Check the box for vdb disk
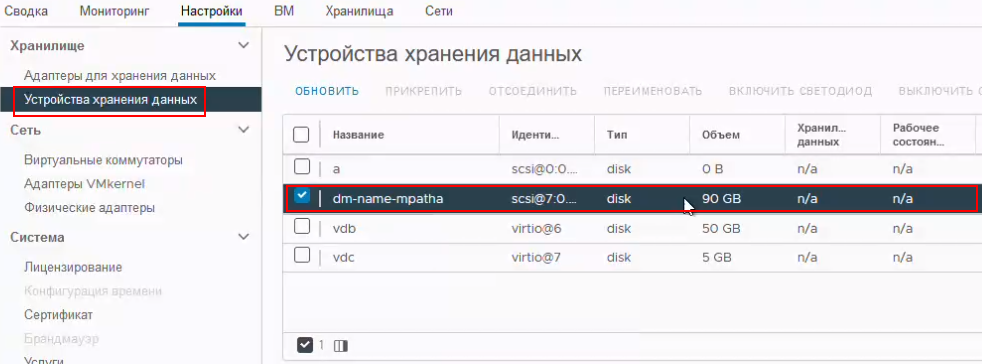This screenshot has height=364, width=982. 302,227
